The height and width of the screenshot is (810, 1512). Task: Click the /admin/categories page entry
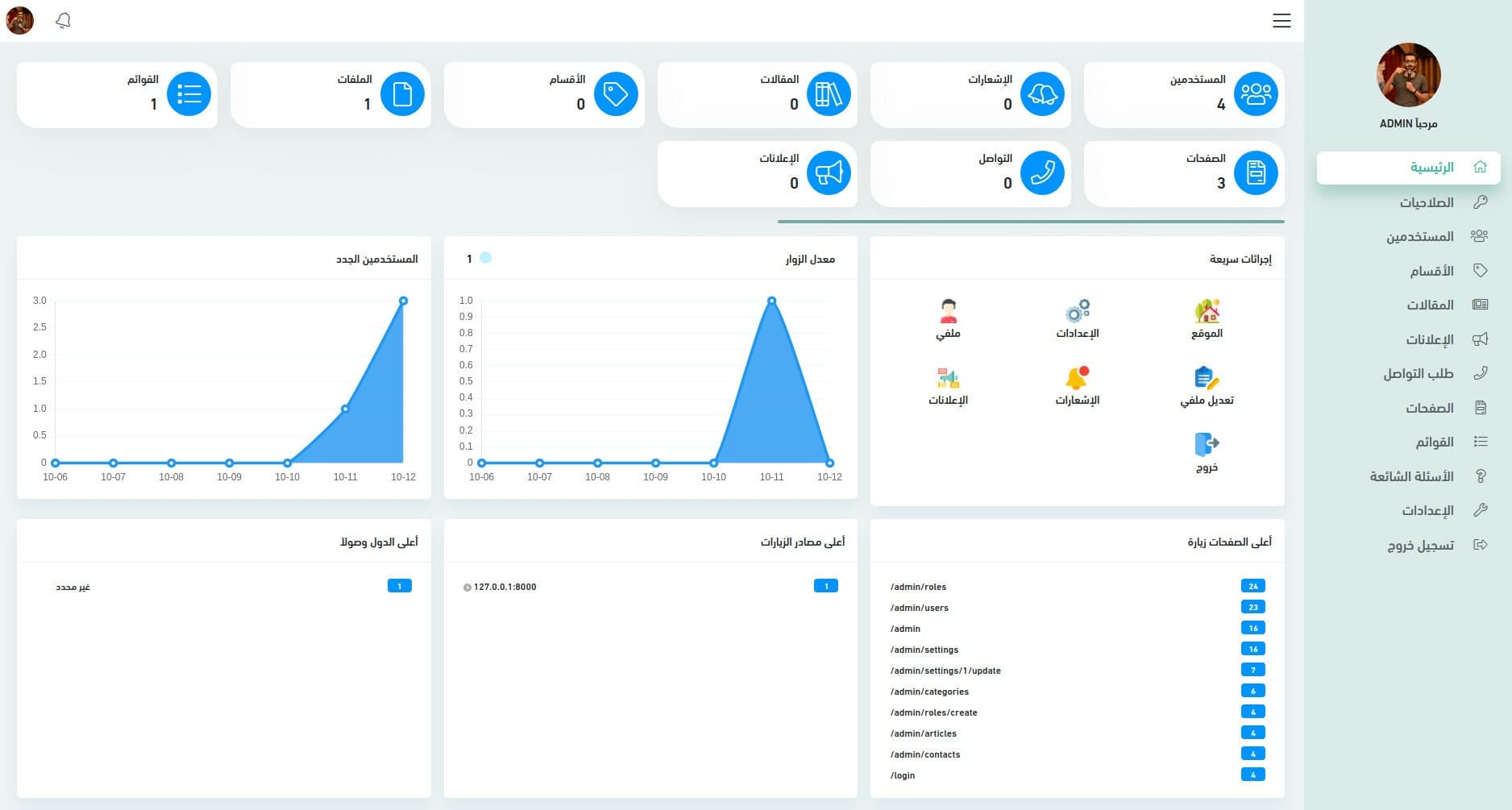[x=929, y=692]
